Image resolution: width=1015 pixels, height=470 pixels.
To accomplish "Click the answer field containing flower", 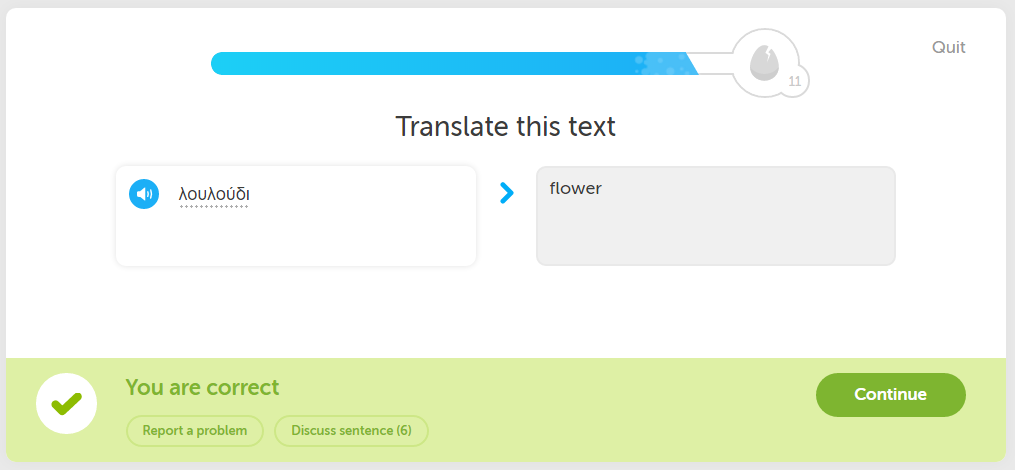I will coord(715,216).
